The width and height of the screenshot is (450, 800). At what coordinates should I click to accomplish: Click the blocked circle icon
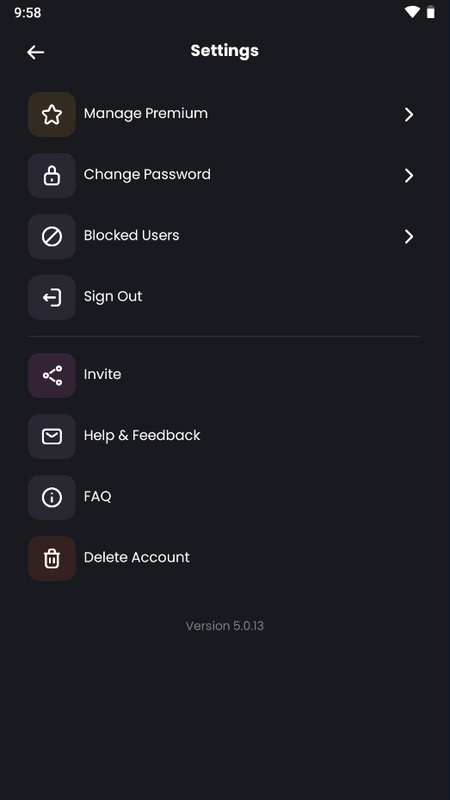[x=52, y=237]
